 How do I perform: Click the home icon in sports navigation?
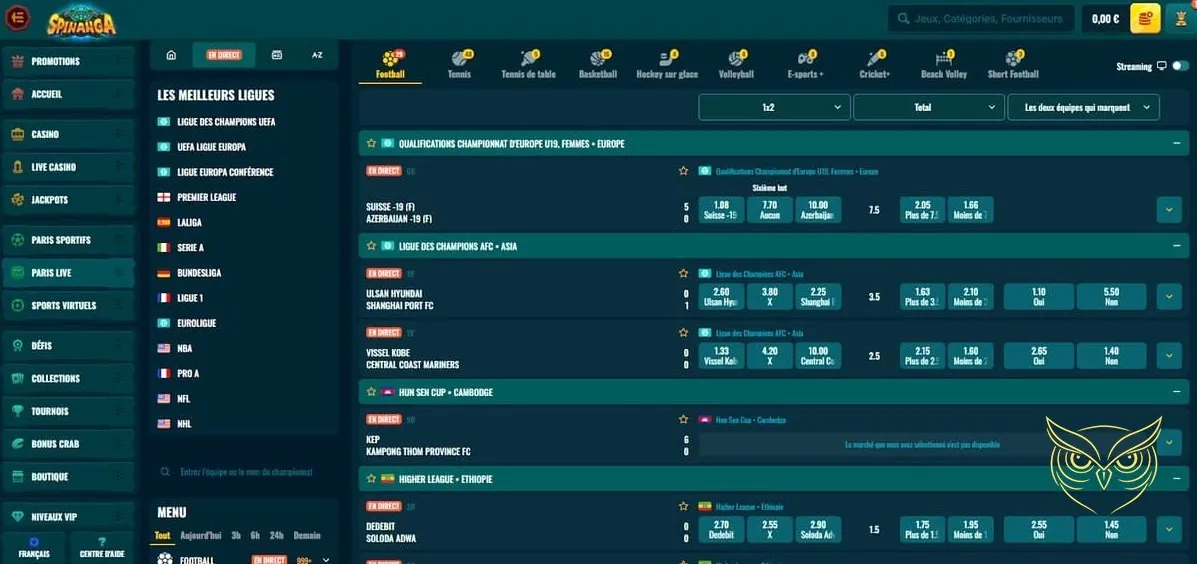tap(171, 55)
